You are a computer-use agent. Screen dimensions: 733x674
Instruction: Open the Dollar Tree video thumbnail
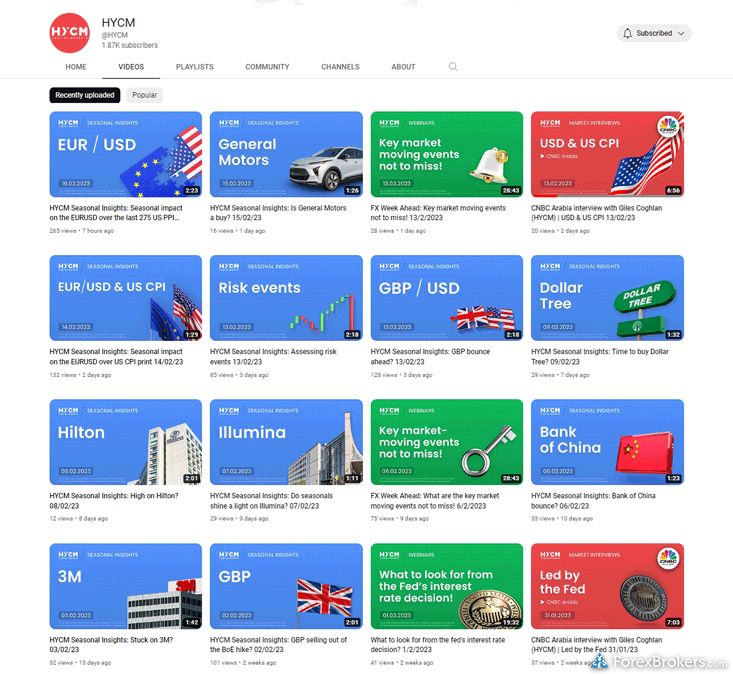coord(607,298)
